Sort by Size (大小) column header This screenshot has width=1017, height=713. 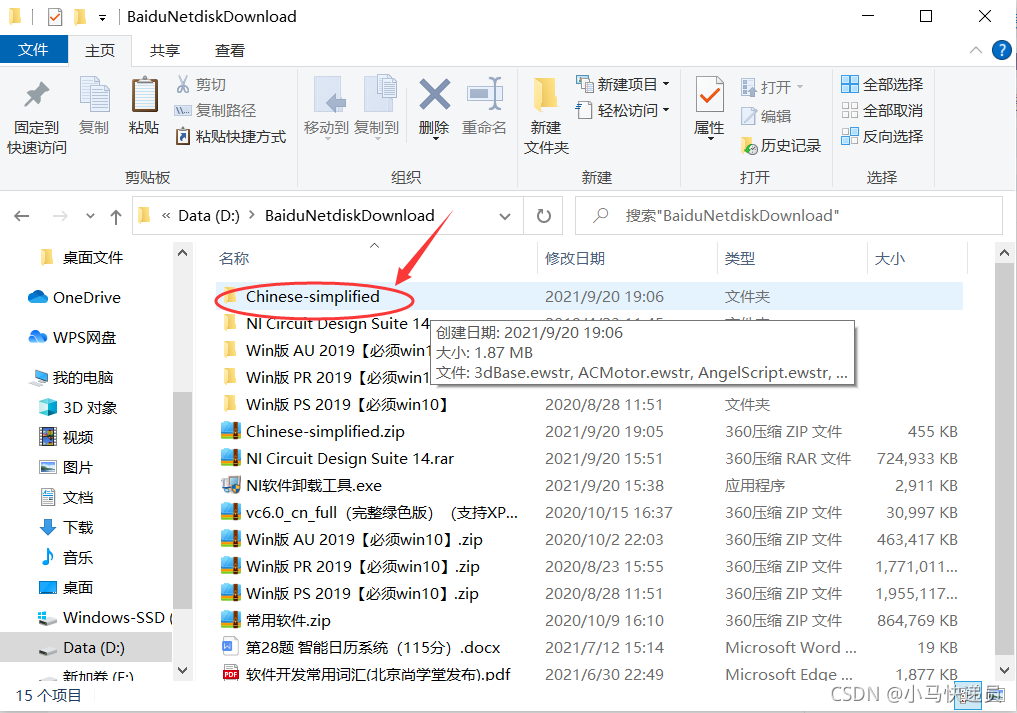[890, 258]
